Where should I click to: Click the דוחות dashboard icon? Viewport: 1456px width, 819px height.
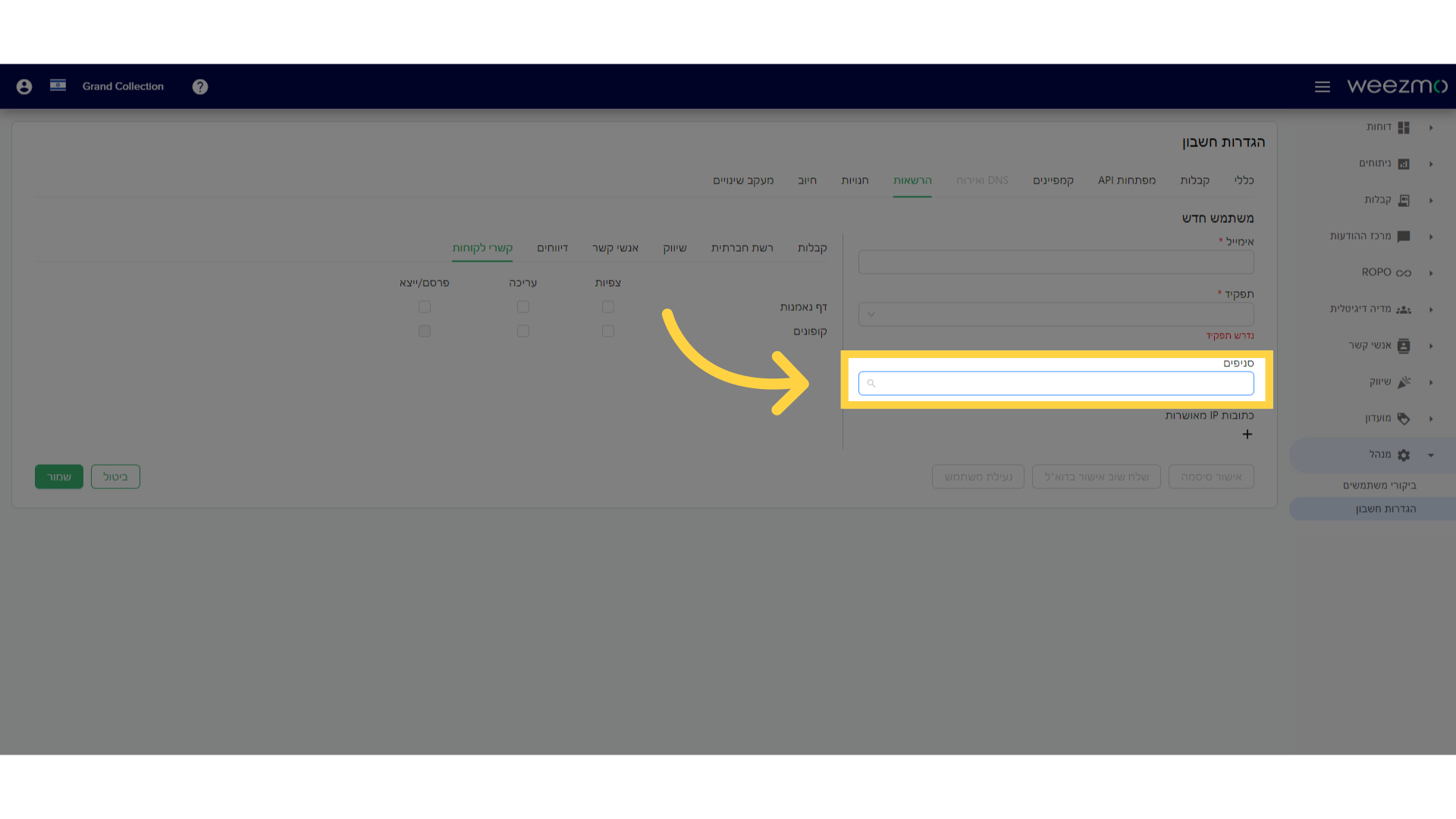[x=1404, y=127]
